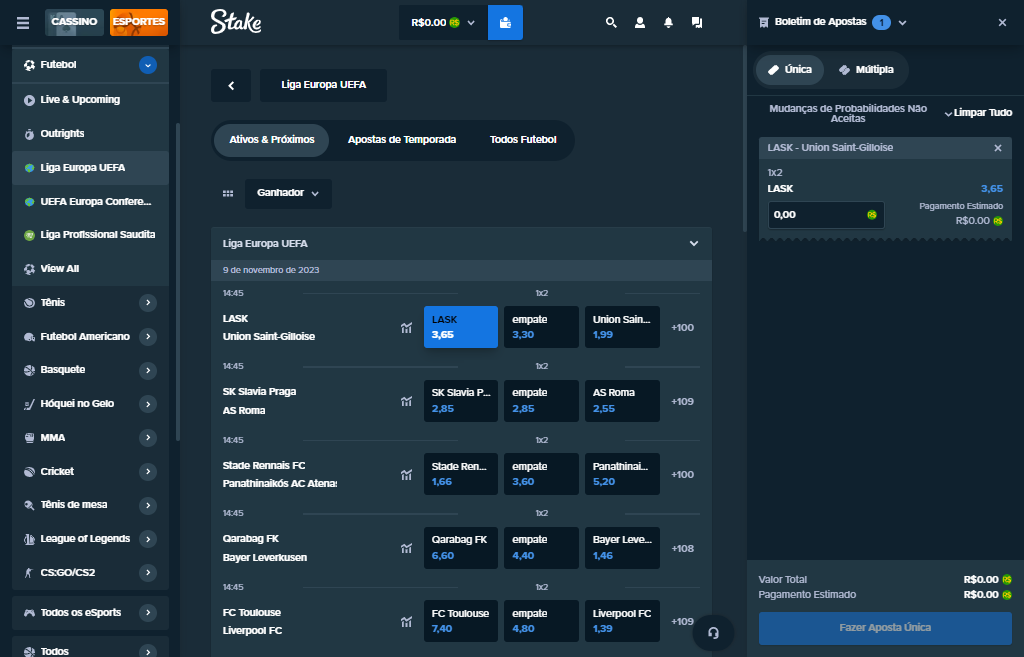Viewport: 1024px width, 657px height.
Task: Select Liga Europa UEFA in sidebar
Action: point(91,168)
